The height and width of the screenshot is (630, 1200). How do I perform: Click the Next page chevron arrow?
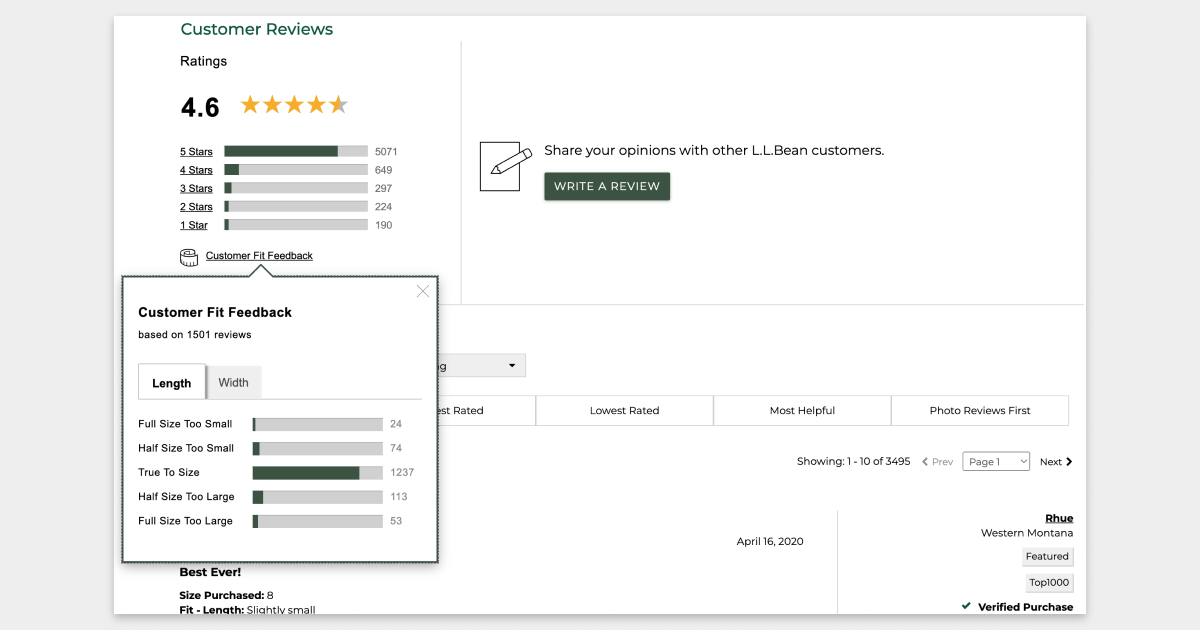1069,462
